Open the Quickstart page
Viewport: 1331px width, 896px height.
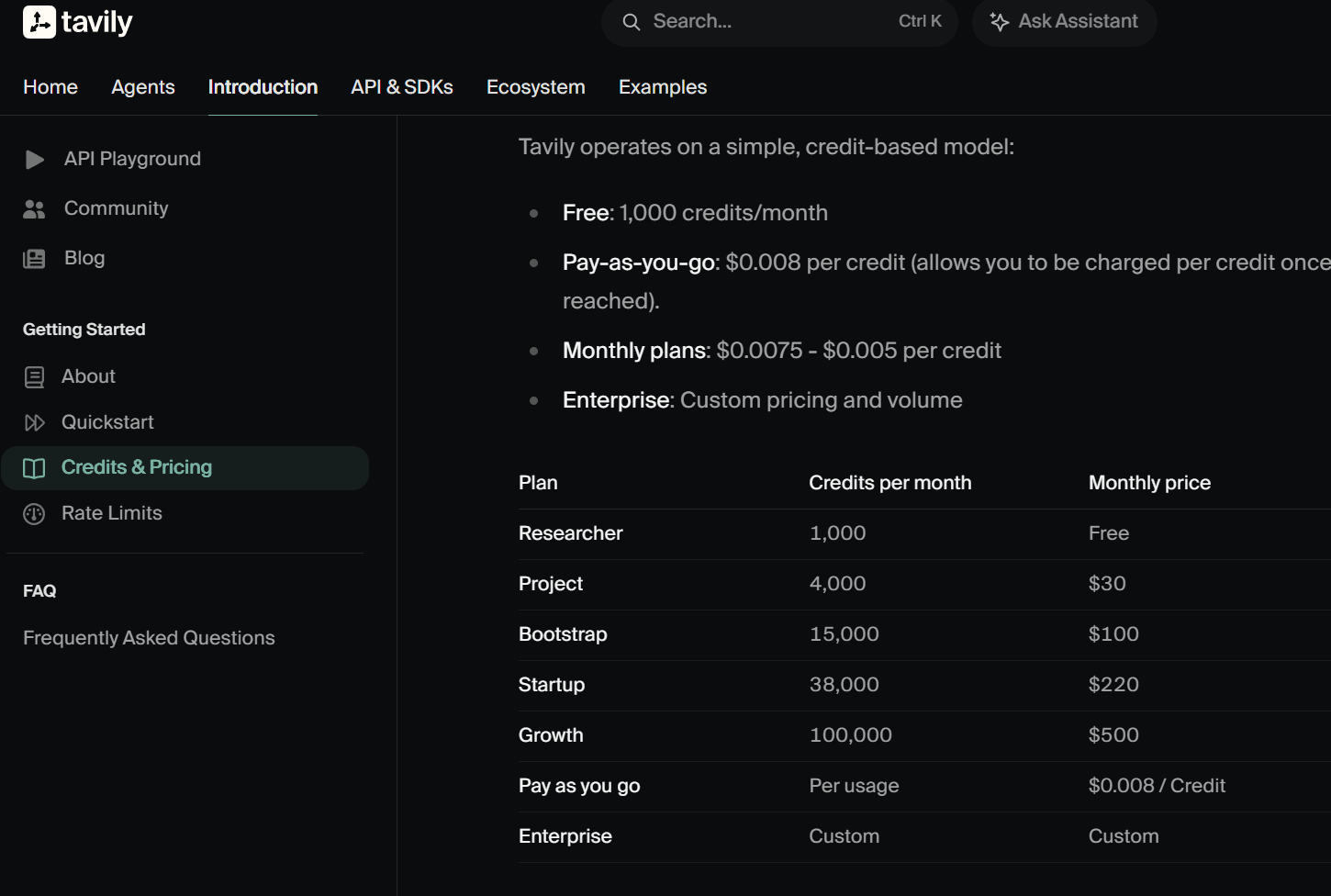click(107, 422)
